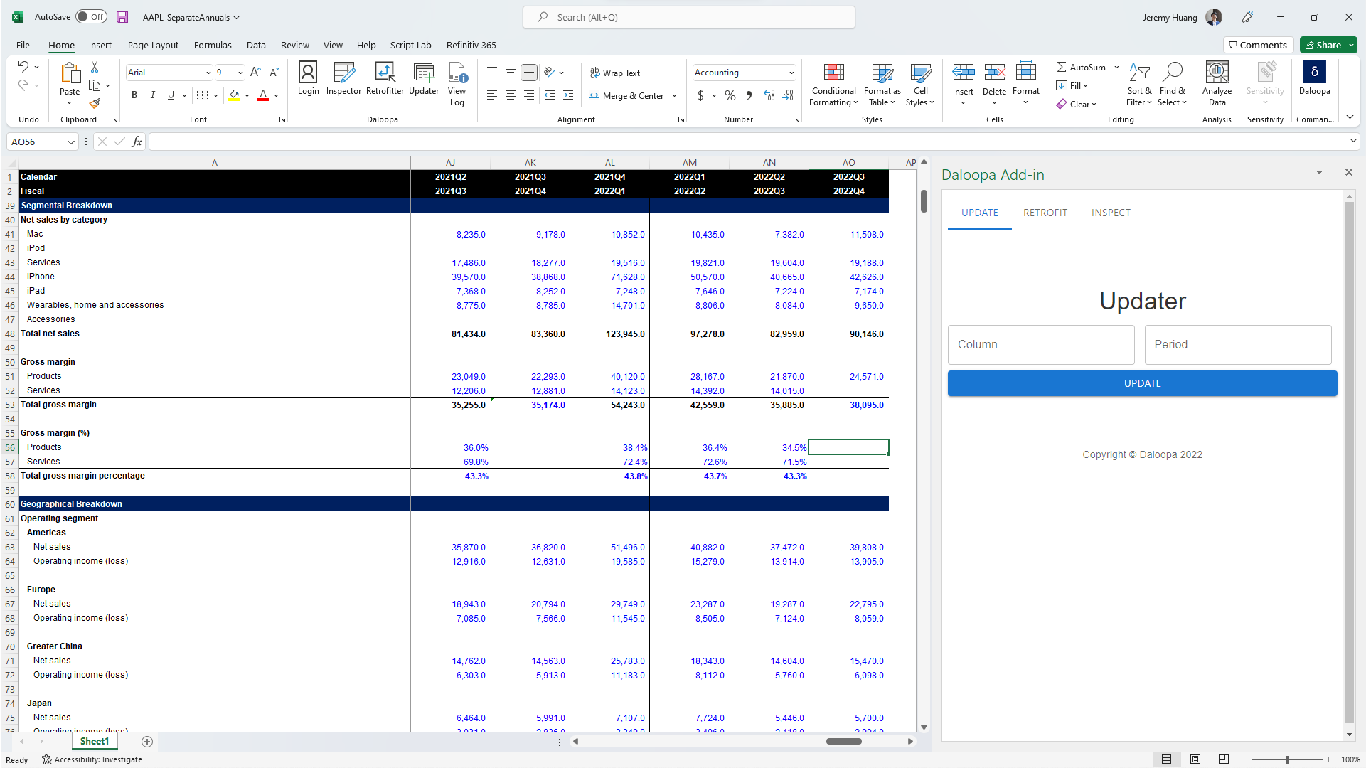The width and height of the screenshot is (1366, 768).
Task: Expand the Name Box dropdown arrow
Action: click(71, 142)
